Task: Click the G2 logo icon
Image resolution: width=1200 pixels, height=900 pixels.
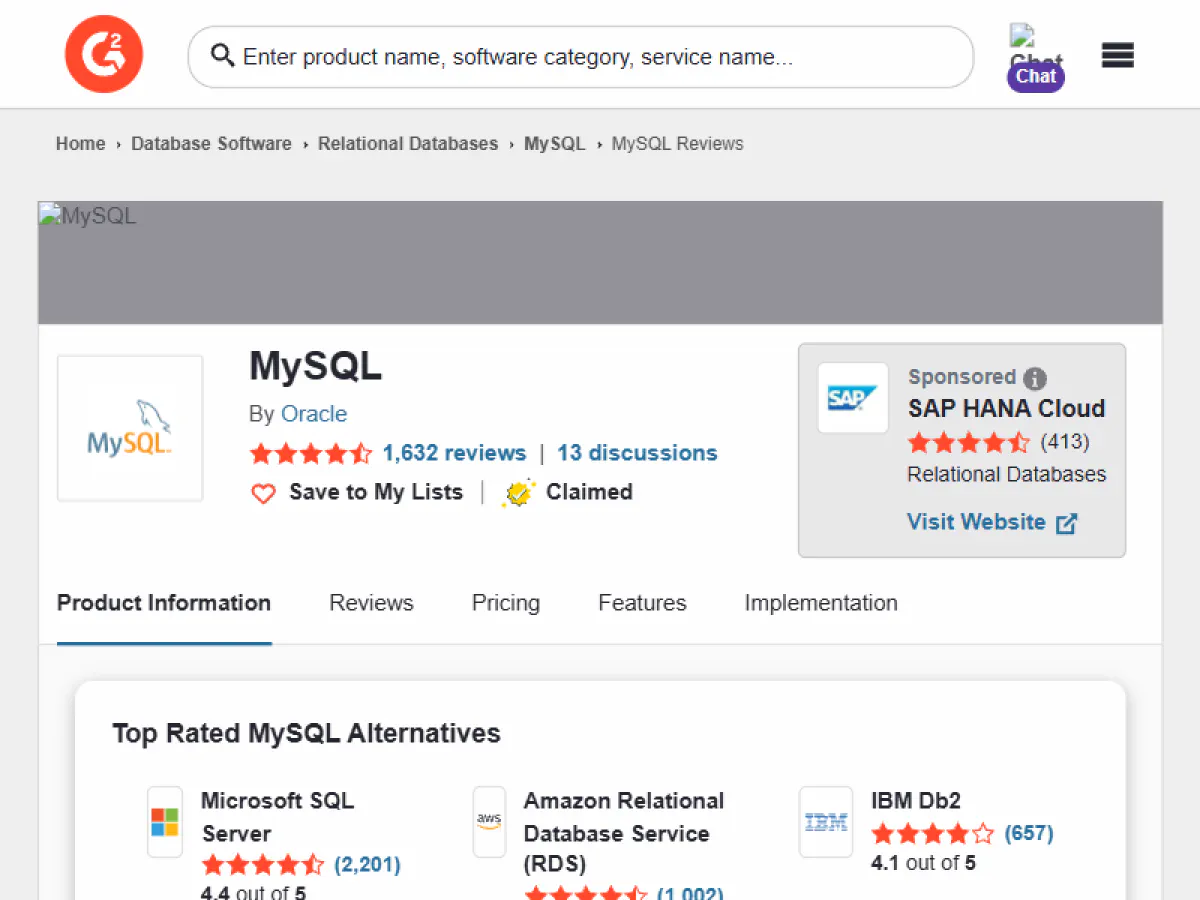Action: coord(104,54)
